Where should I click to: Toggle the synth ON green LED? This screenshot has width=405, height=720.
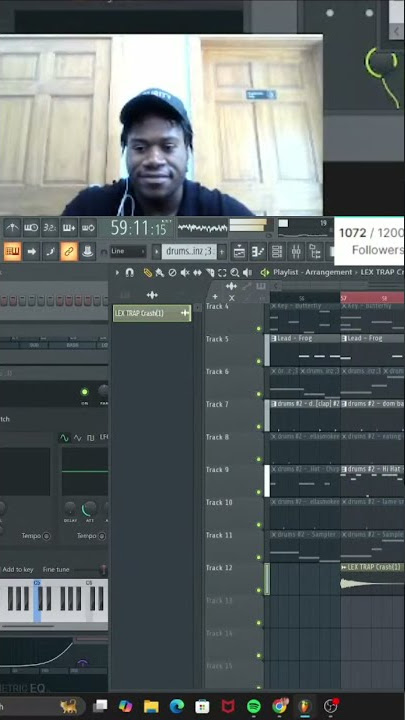coord(84,392)
